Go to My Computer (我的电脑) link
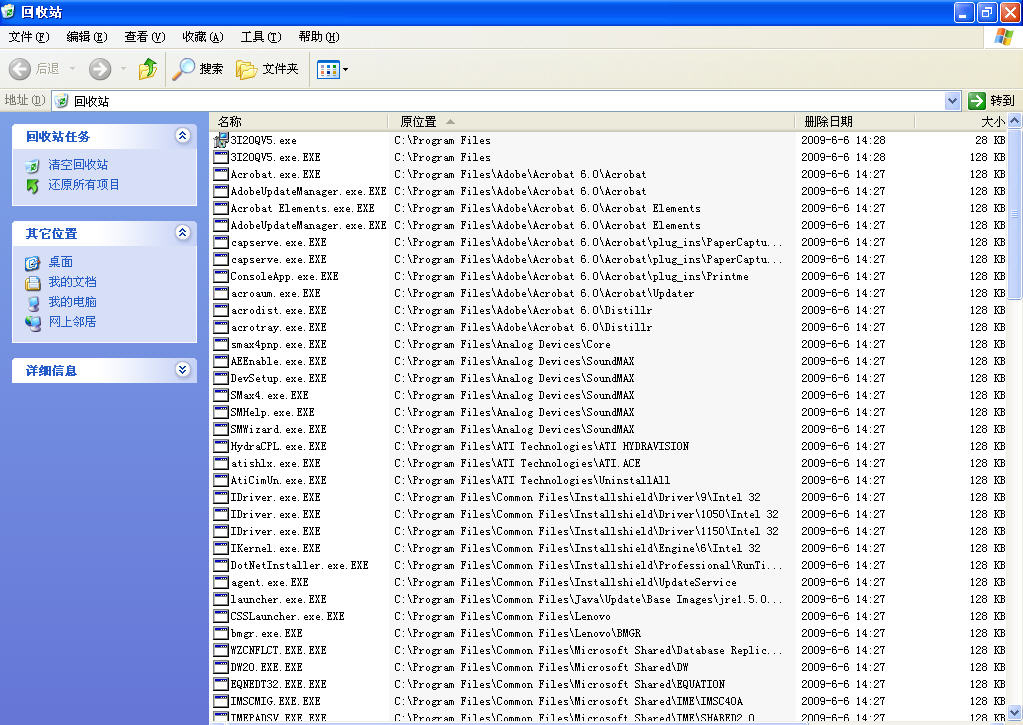The image size is (1023, 725). click(x=72, y=301)
